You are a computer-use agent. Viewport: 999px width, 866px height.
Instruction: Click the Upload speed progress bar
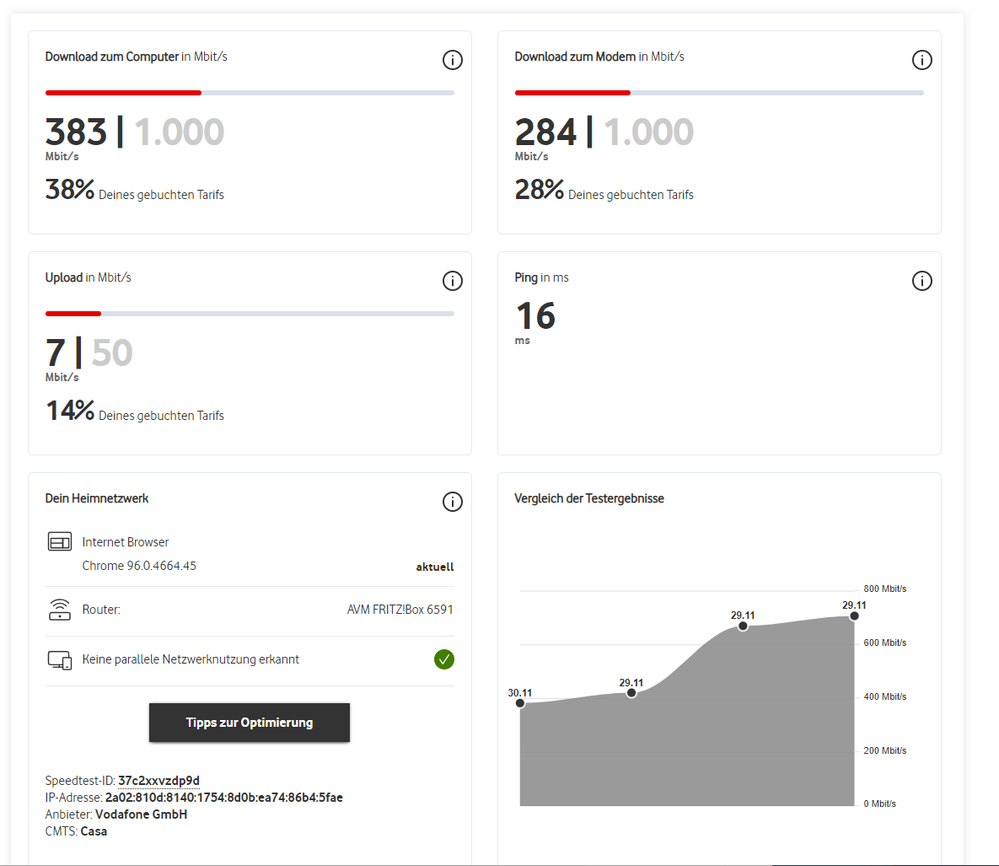click(x=250, y=314)
